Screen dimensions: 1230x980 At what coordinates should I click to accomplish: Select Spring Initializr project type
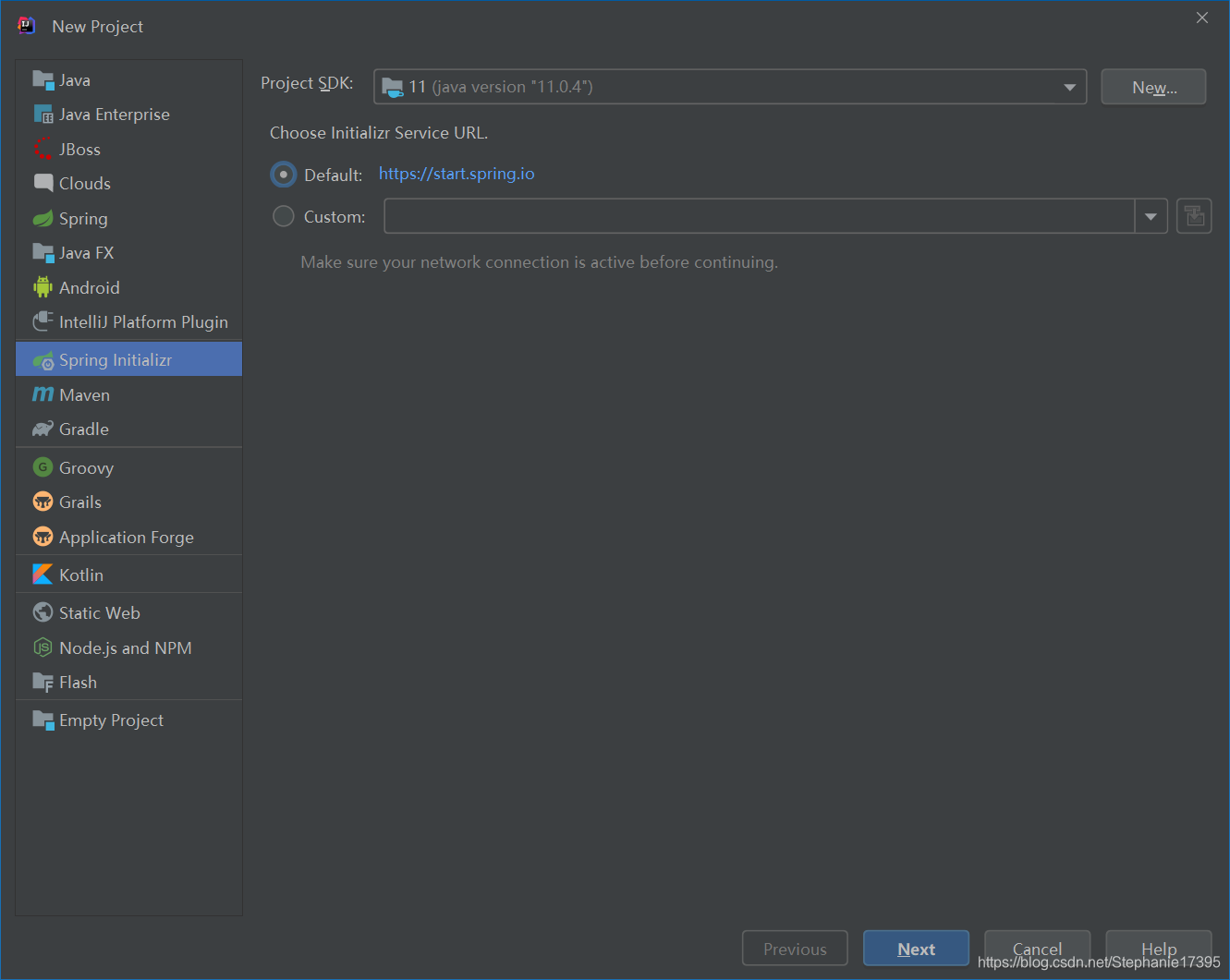pos(129,360)
